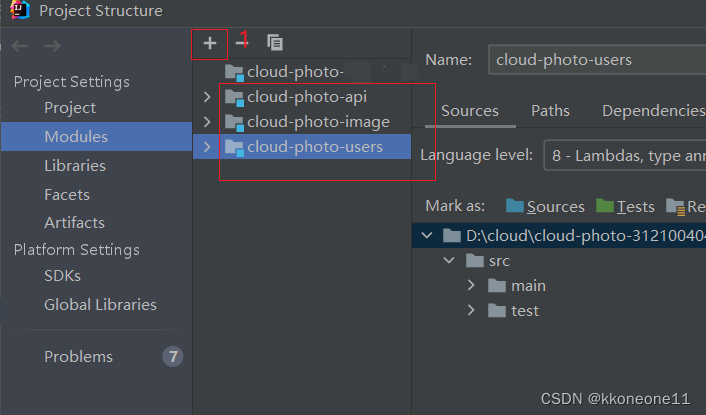
Task: Open SDKs platform settings
Action: click(x=62, y=275)
